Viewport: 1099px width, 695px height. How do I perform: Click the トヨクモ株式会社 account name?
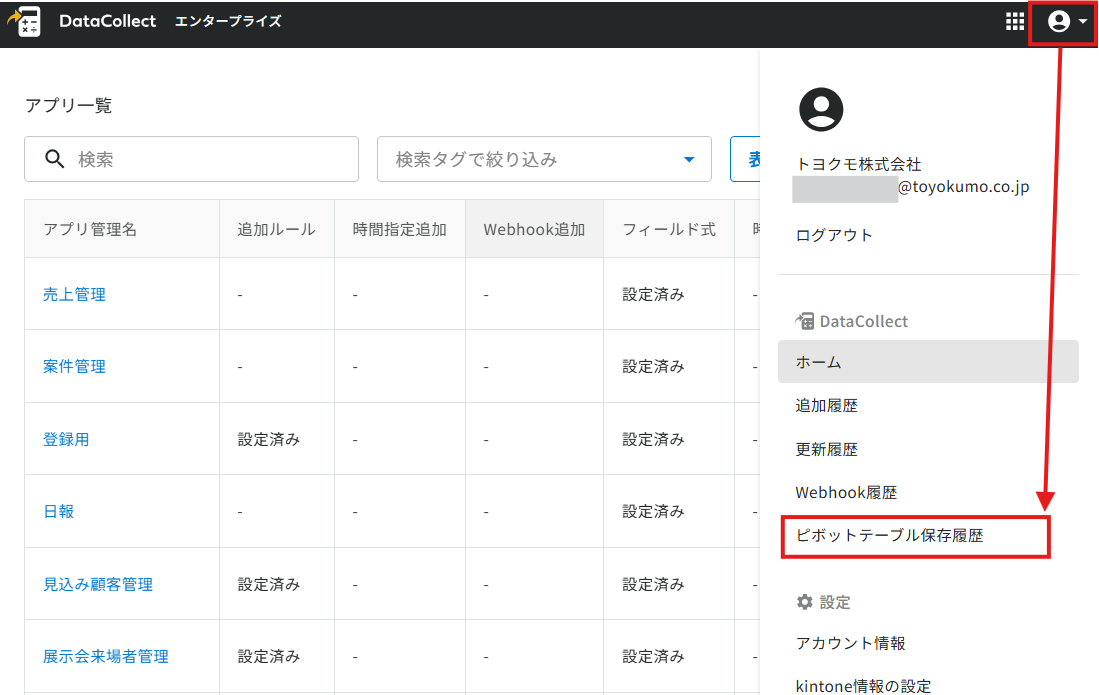click(x=859, y=164)
